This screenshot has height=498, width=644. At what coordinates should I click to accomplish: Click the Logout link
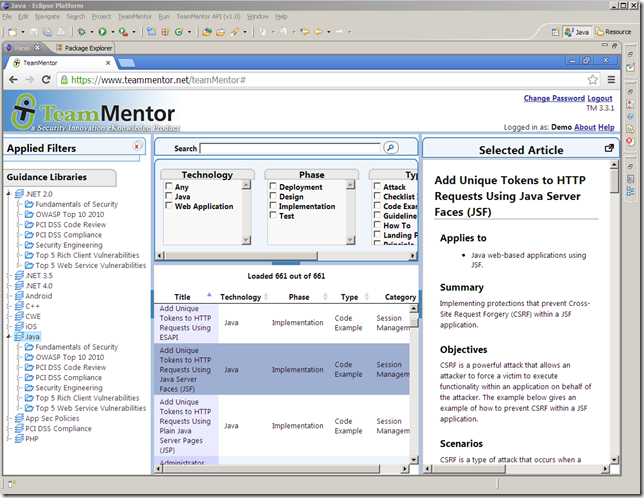pos(600,99)
